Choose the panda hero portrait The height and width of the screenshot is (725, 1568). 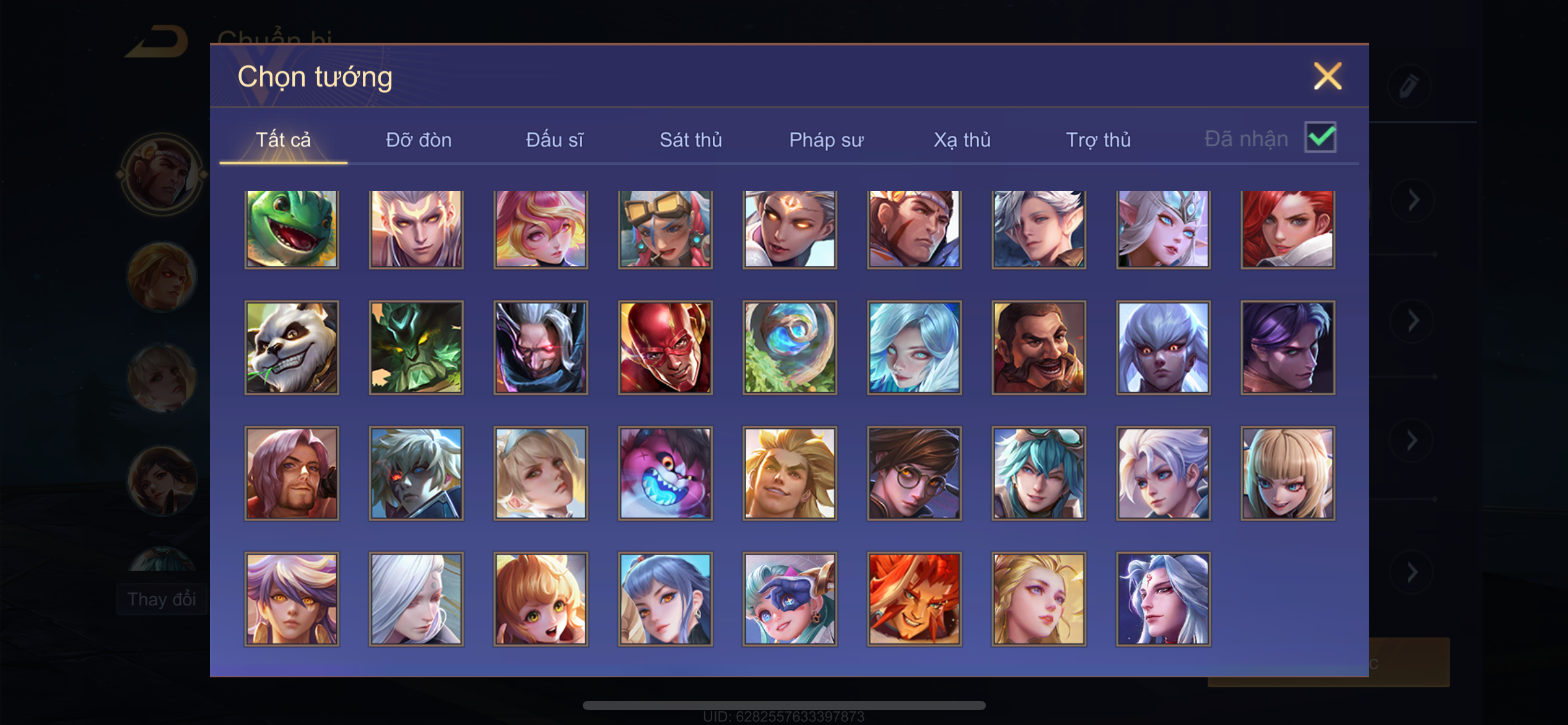(x=292, y=348)
